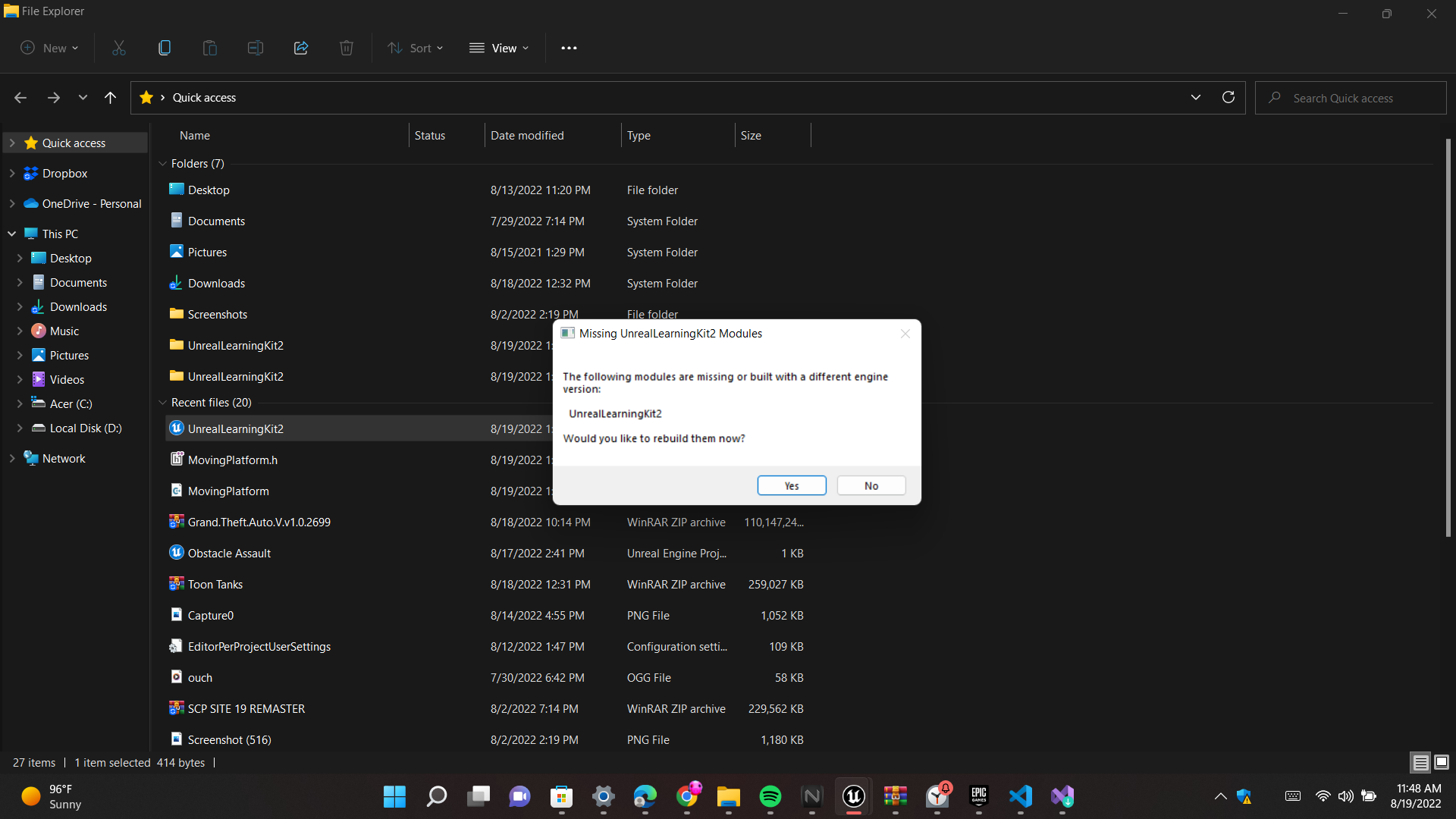The height and width of the screenshot is (819, 1456).
Task: Go forward with the right arrow
Action: point(53,98)
